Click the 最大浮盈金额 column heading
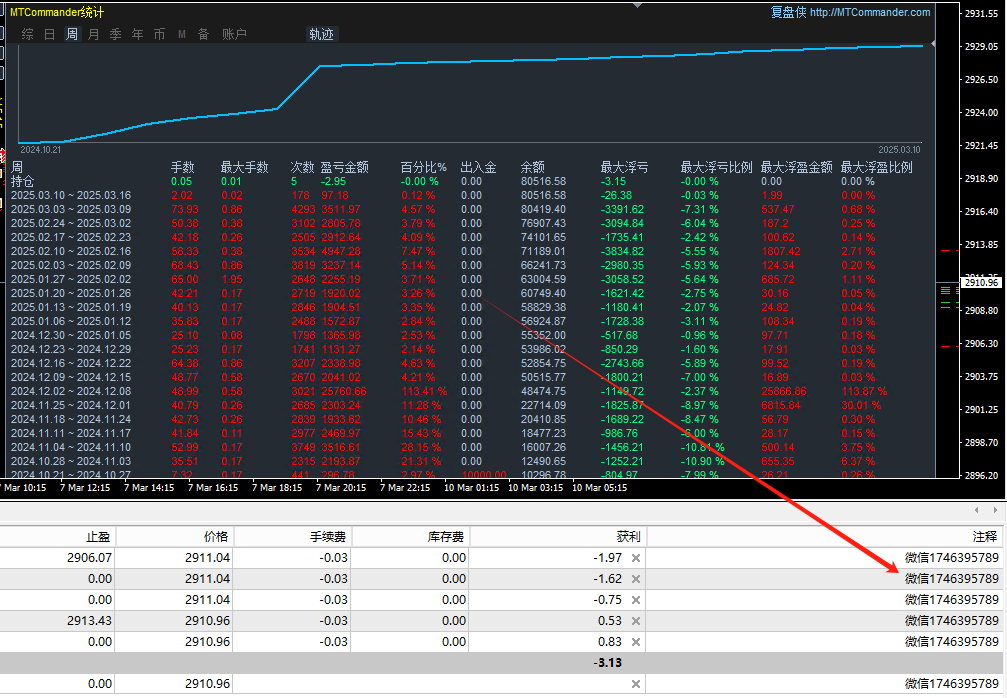1007x698 pixels. [796, 168]
